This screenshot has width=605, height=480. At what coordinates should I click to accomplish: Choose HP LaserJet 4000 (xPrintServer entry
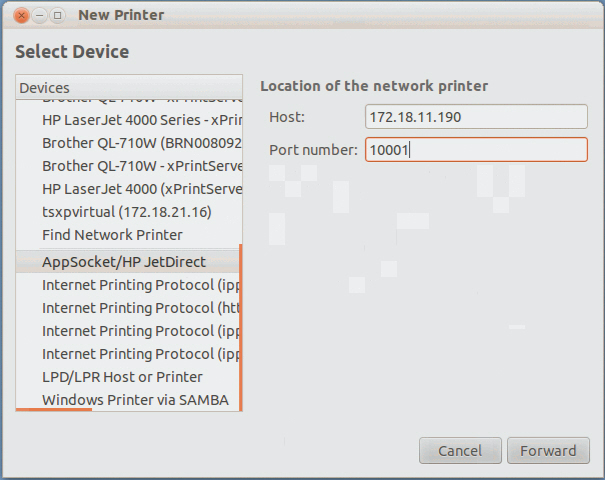pos(141,189)
